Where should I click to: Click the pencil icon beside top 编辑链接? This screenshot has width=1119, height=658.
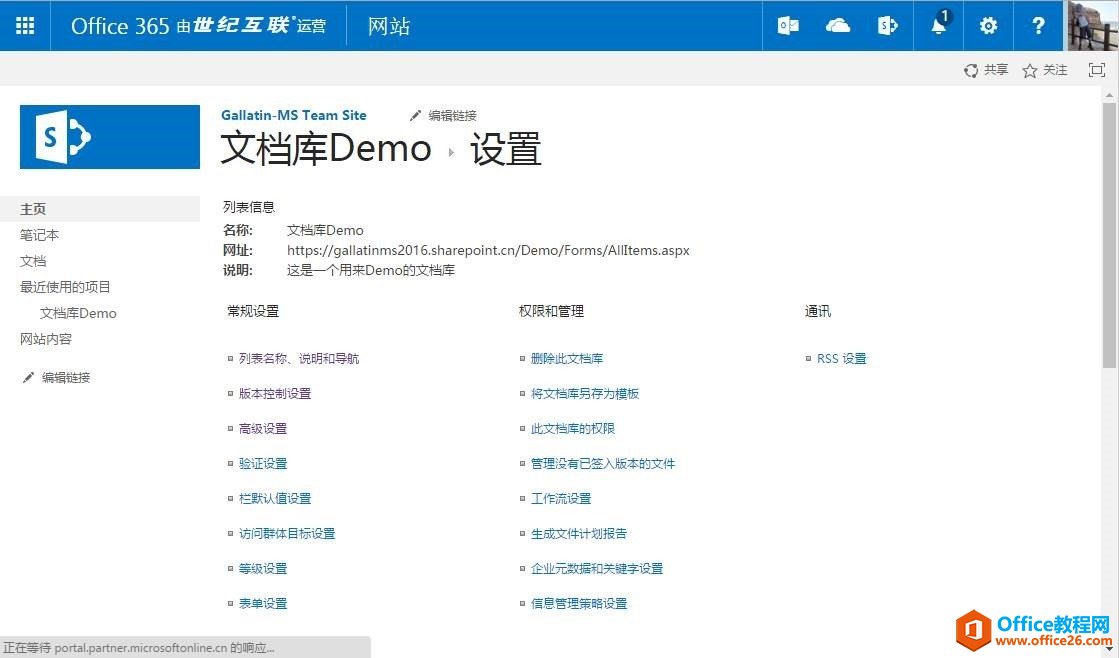415,116
